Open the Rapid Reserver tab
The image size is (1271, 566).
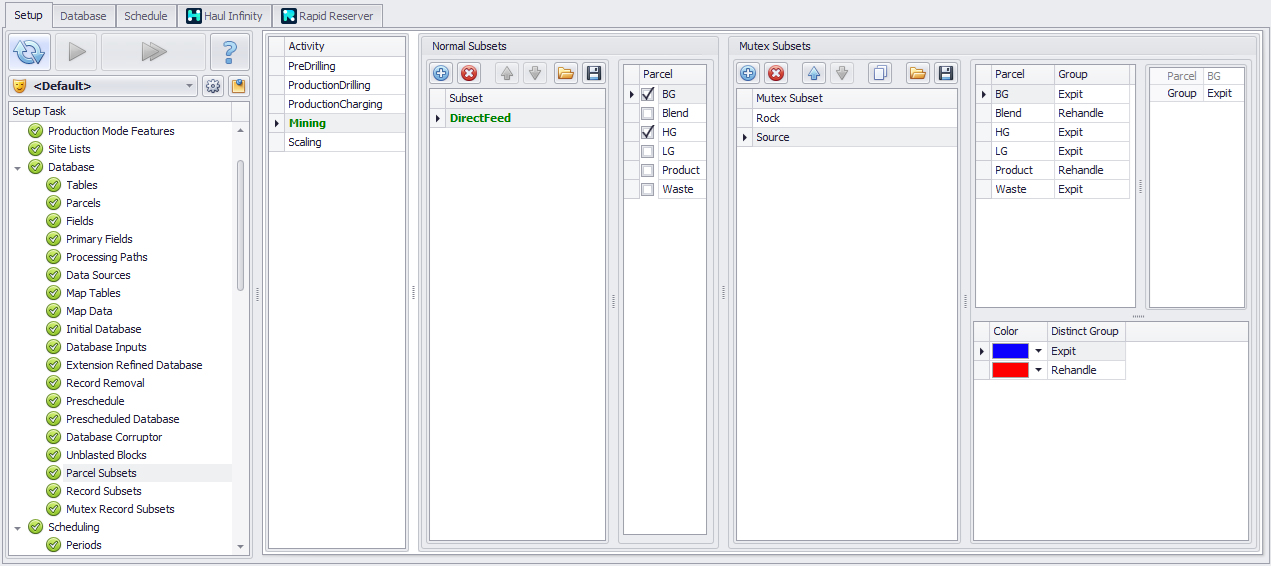click(x=327, y=16)
